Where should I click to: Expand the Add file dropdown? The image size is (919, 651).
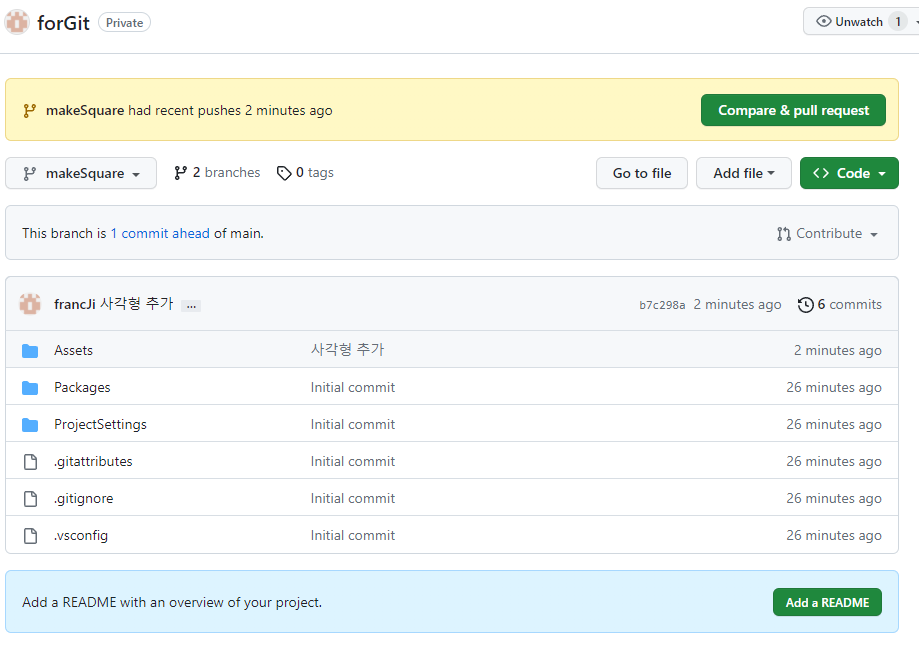click(x=744, y=173)
